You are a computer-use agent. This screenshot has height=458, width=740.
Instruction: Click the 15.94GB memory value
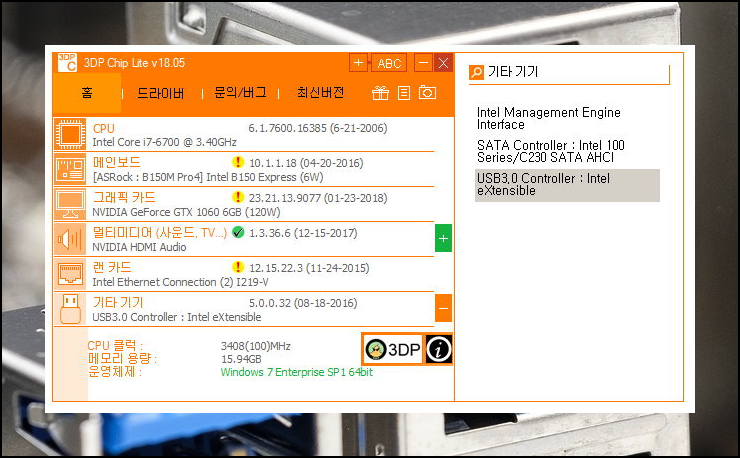241,359
